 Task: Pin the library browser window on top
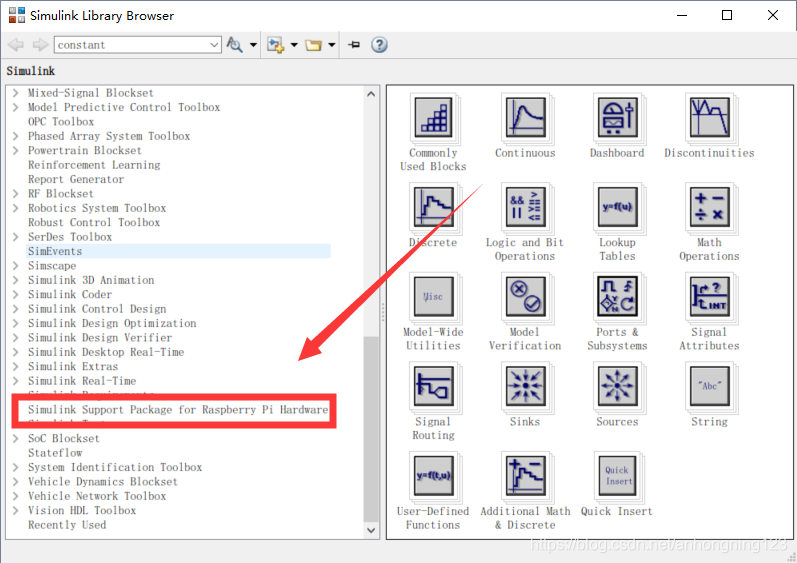[353, 45]
